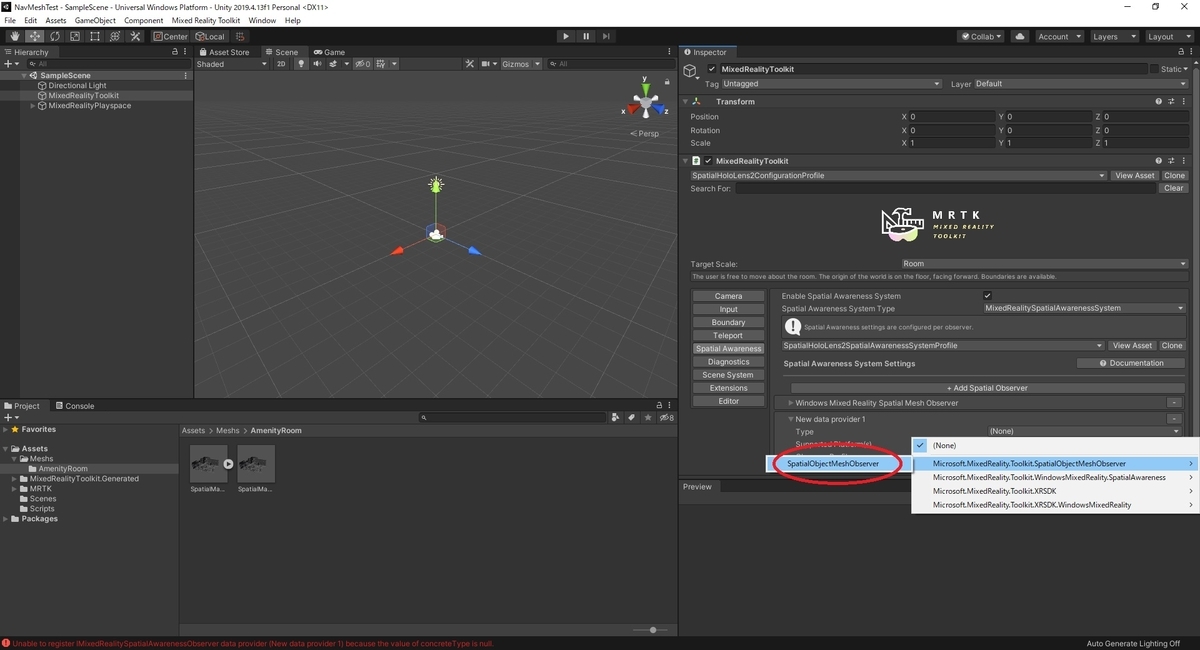
Task: Open the Component menu
Action: [x=144, y=20]
